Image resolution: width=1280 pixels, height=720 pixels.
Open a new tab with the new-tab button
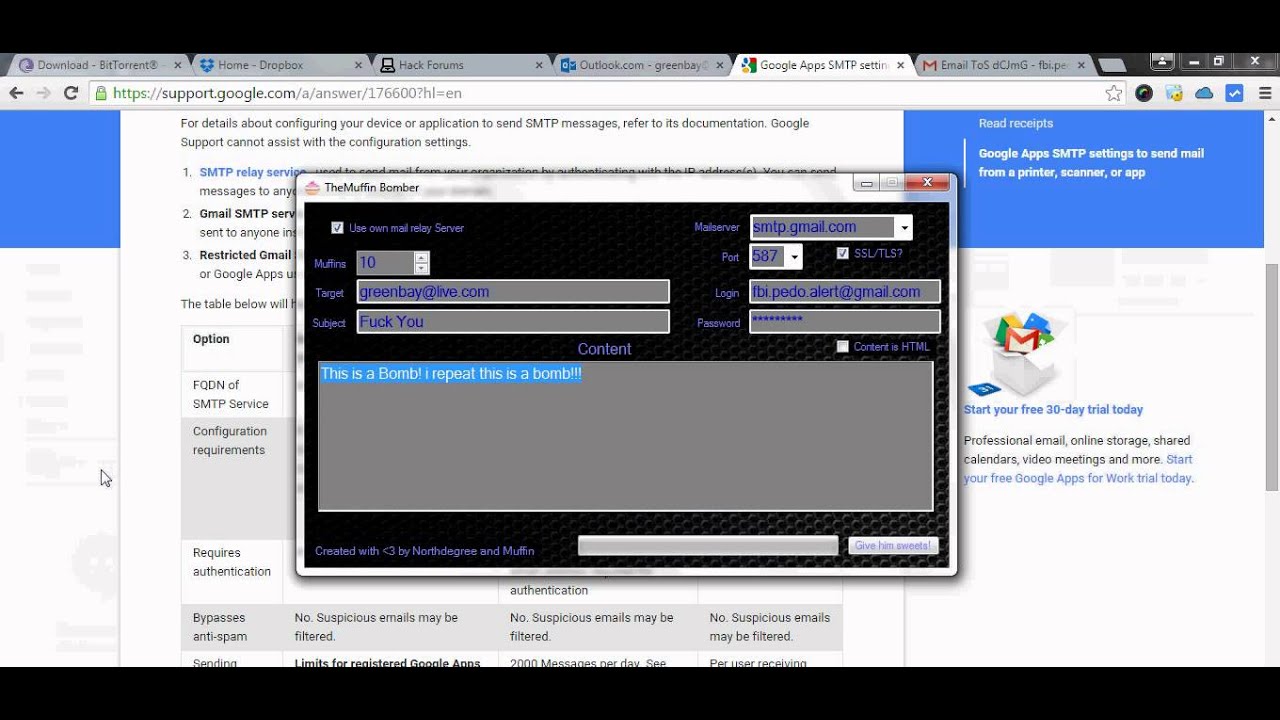point(1111,65)
